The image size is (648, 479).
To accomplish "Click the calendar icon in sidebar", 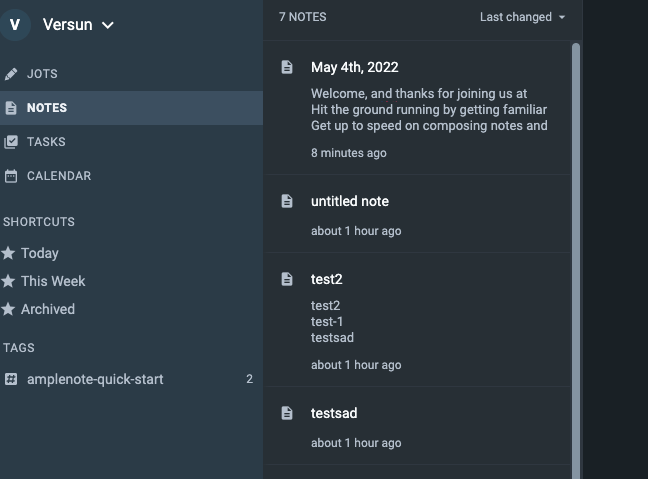I will pyautogui.click(x=11, y=176).
